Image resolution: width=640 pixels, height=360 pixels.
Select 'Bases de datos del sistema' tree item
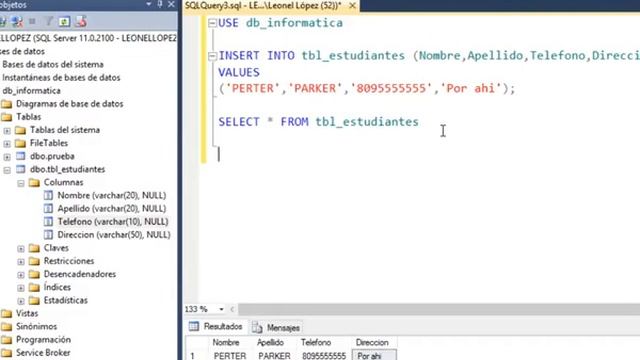point(53,64)
